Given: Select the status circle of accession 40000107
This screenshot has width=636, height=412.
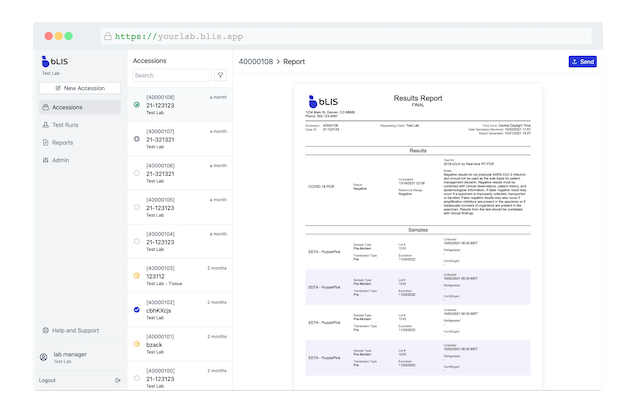Looking at the screenshot, I should point(137,138).
